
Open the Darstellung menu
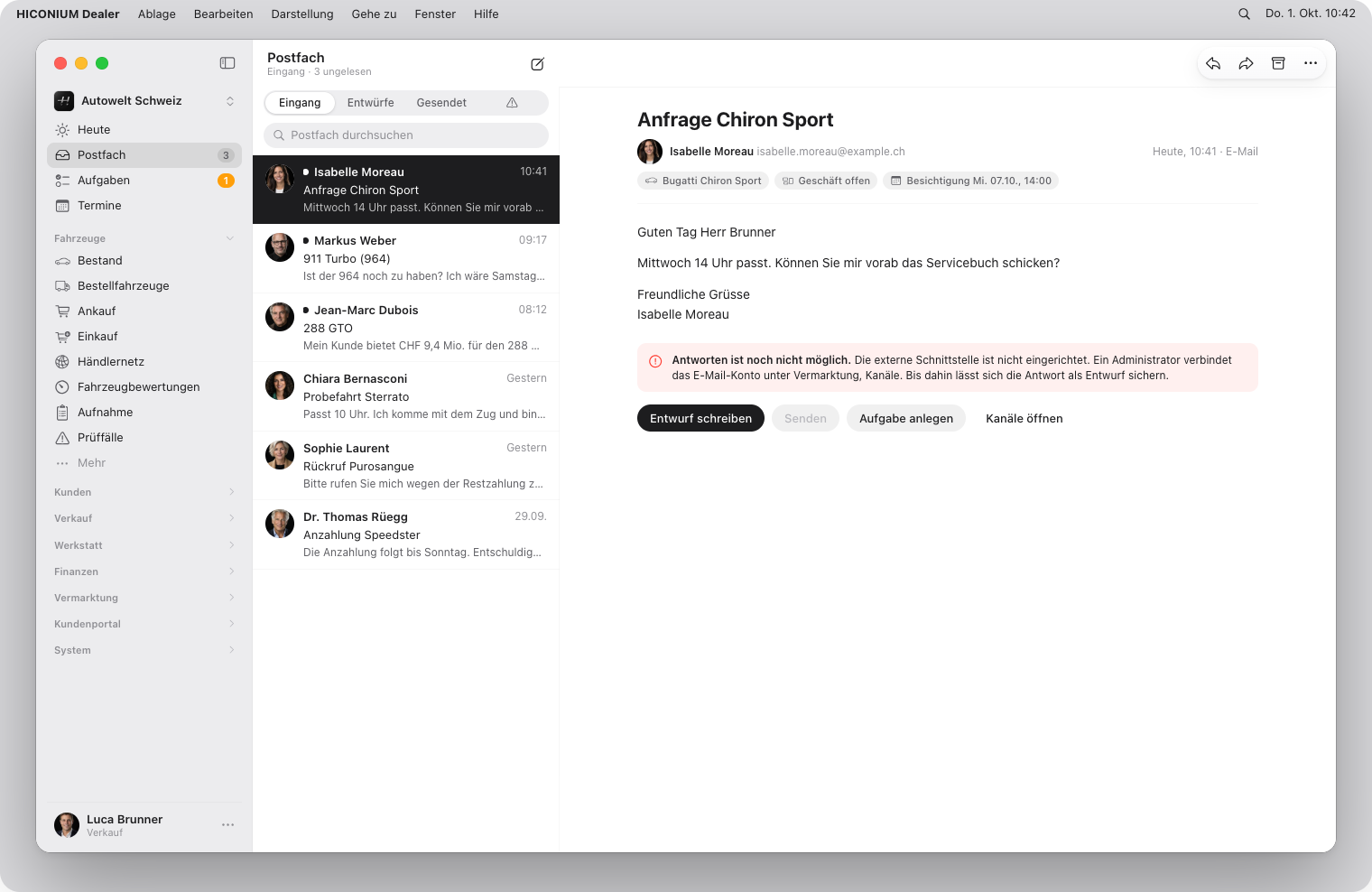click(302, 14)
